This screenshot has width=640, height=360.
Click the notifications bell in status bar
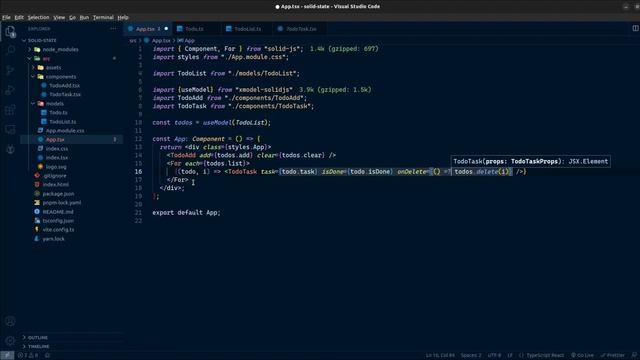coord(635,355)
